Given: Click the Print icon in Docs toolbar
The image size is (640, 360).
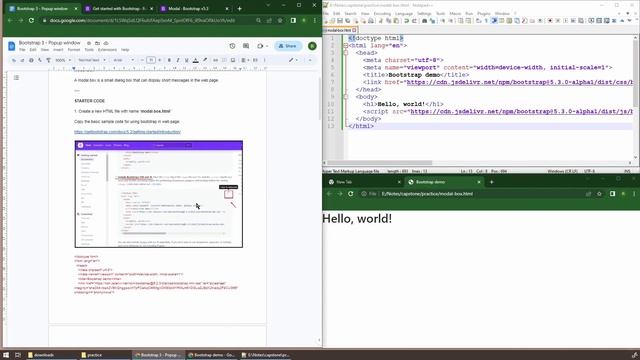Looking at the screenshot, I should [31, 60].
